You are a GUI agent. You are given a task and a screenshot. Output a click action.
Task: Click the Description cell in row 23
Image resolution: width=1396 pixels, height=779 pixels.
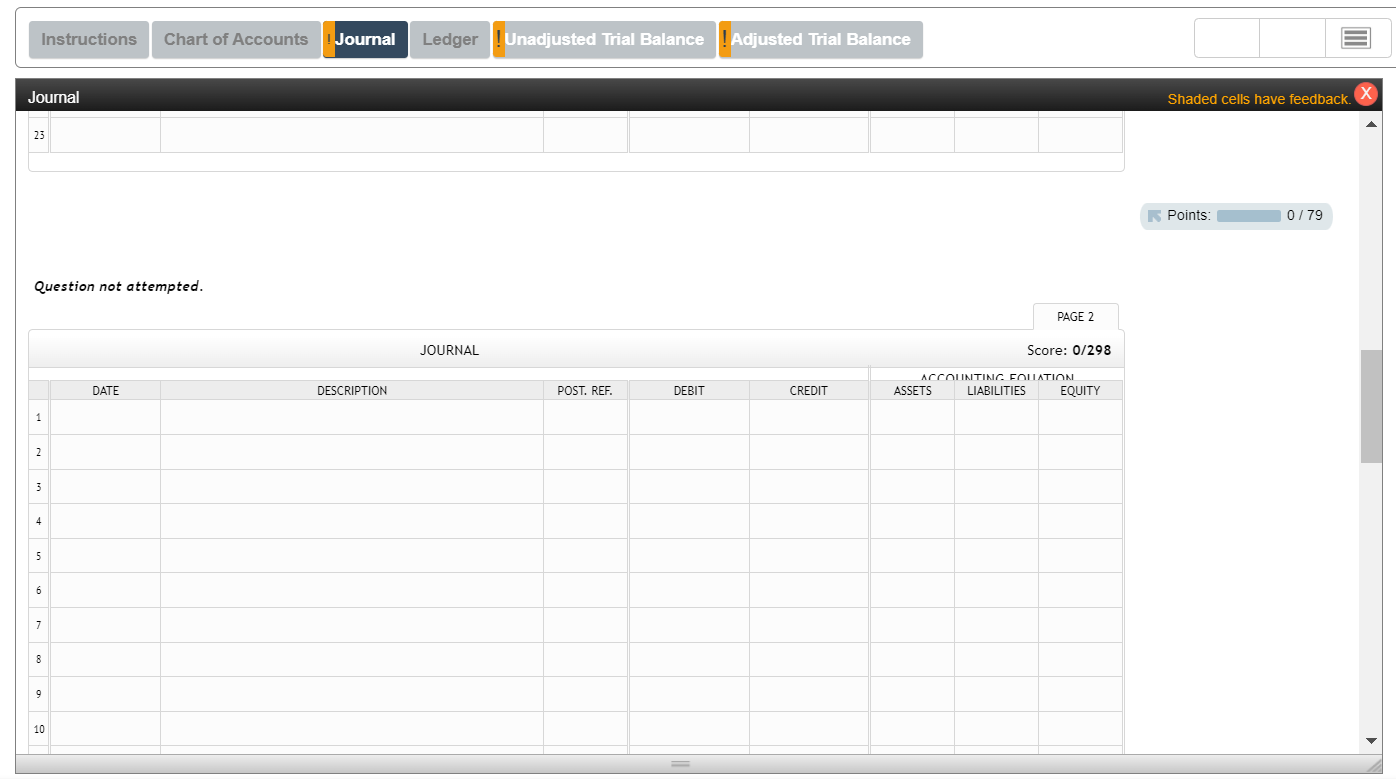point(352,135)
